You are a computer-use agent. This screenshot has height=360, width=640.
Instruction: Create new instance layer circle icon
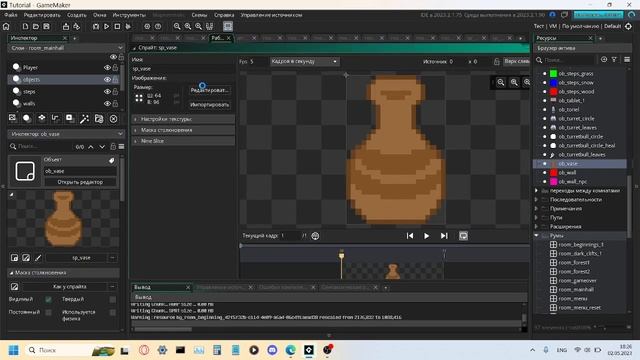pyautogui.click(x=27, y=118)
